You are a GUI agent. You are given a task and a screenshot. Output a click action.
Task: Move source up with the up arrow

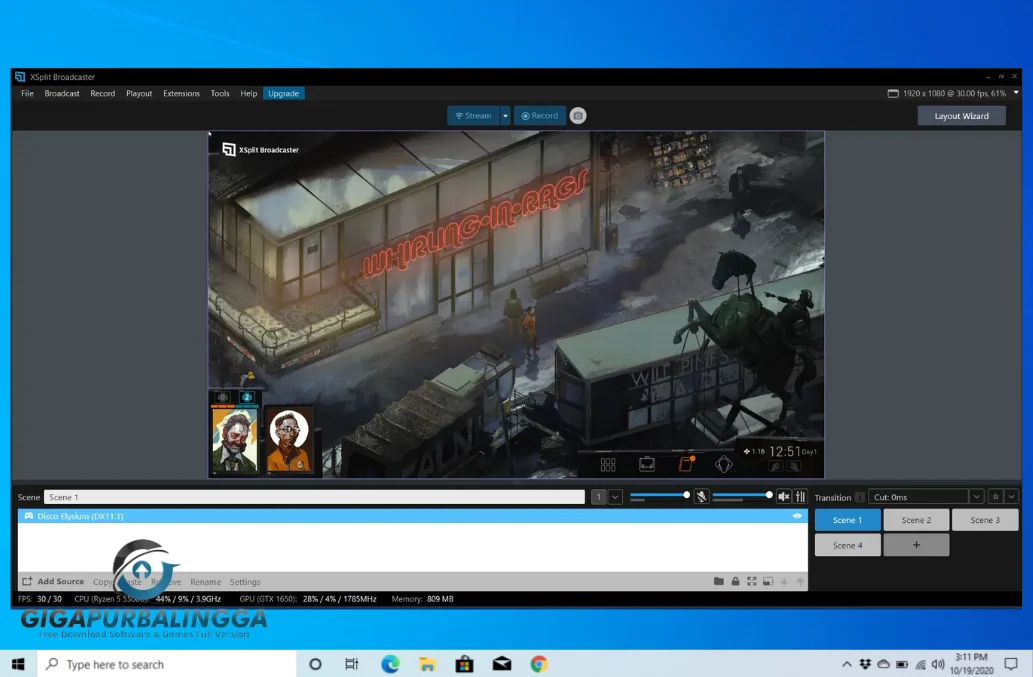pyautogui.click(x=800, y=582)
